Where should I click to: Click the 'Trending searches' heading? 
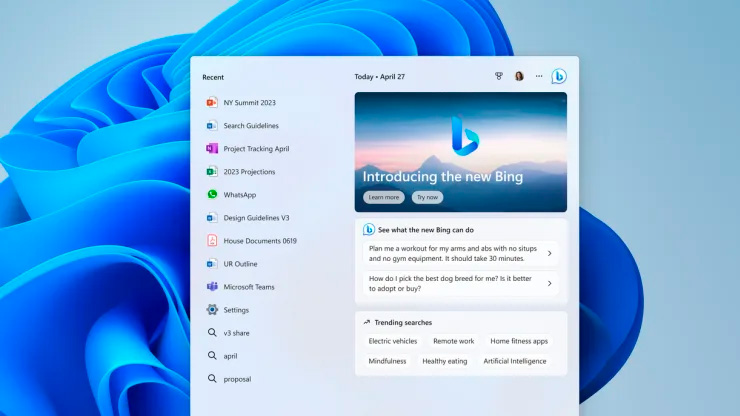[403, 323]
